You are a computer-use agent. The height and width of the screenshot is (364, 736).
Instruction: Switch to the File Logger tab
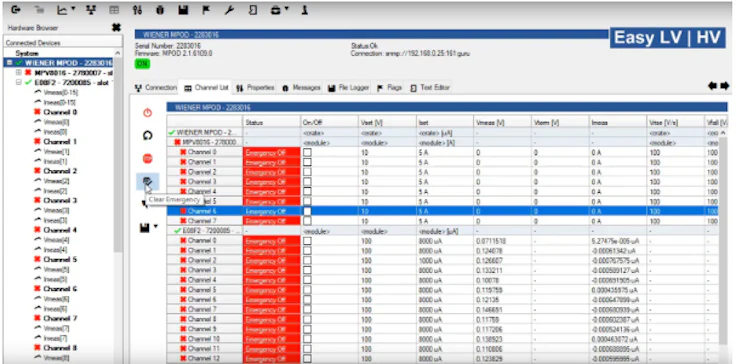pyautogui.click(x=349, y=88)
